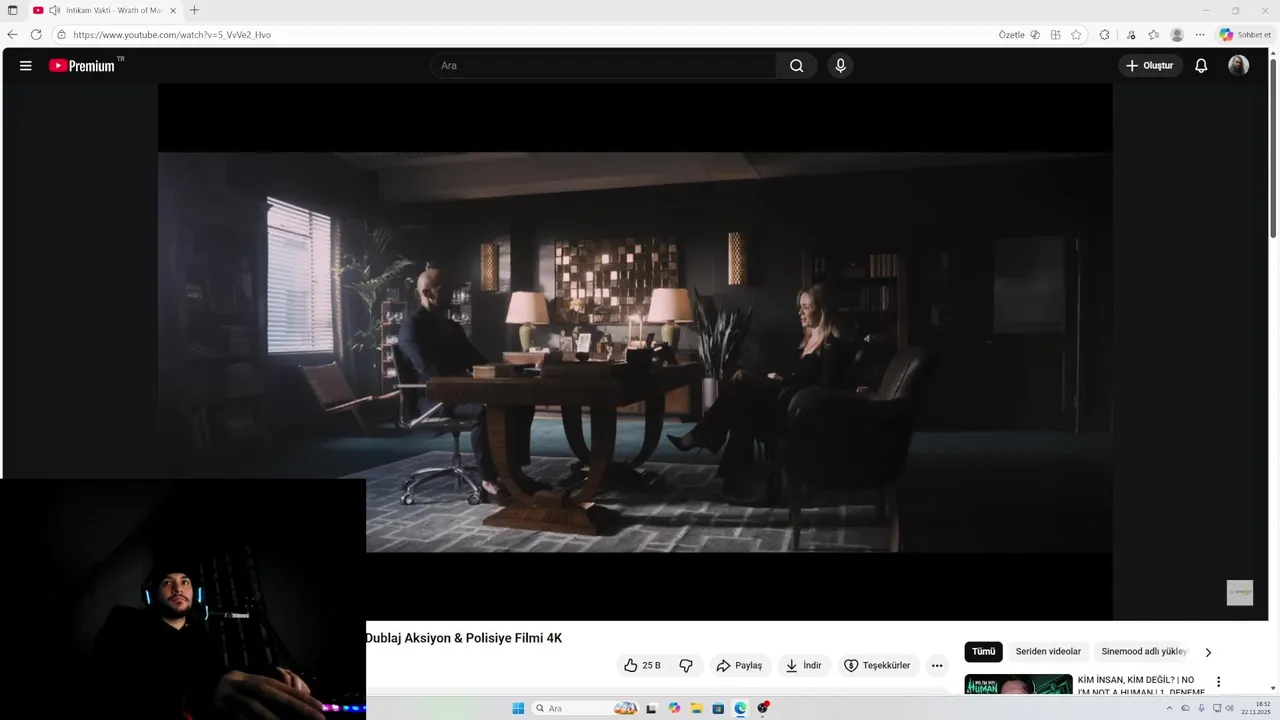Open the YouTube guide hamburger menu
Viewport: 1280px width, 720px height.
tap(26, 66)
